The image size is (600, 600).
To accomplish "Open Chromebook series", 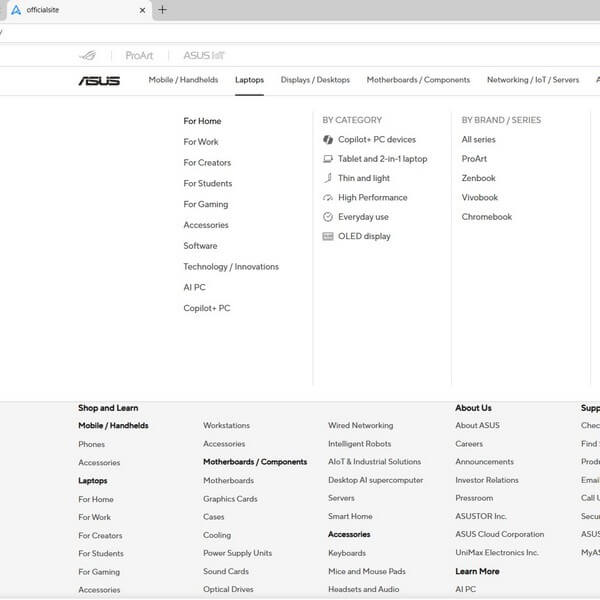I will [486, 217].
